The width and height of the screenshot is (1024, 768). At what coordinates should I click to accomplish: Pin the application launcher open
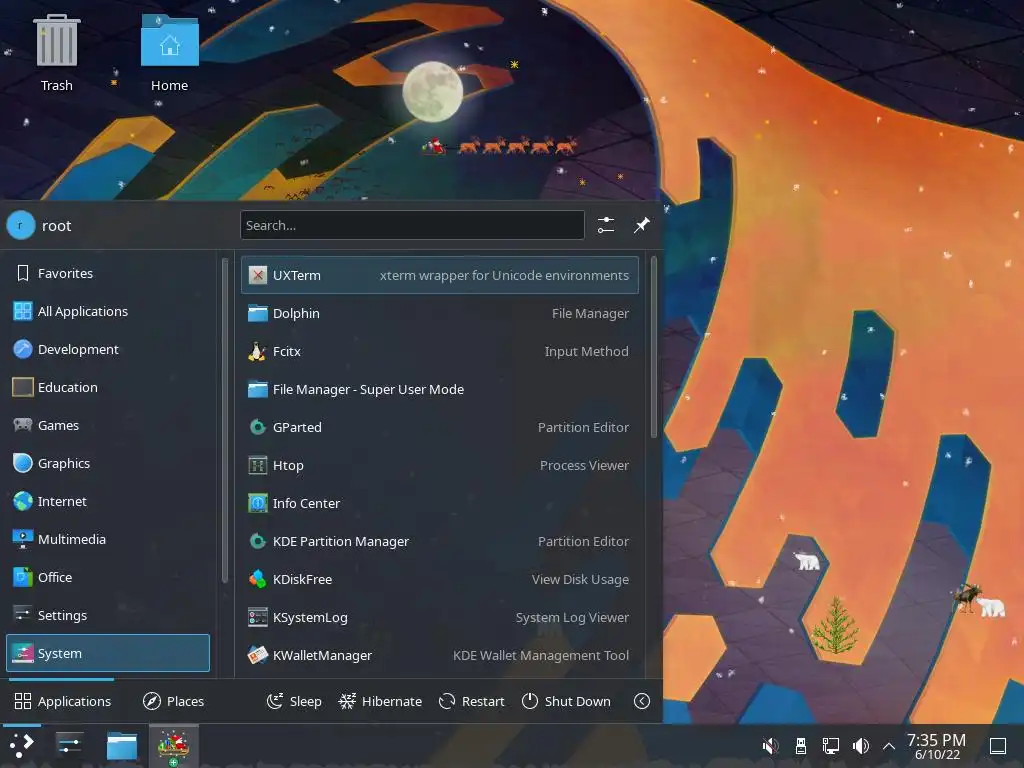642,225
